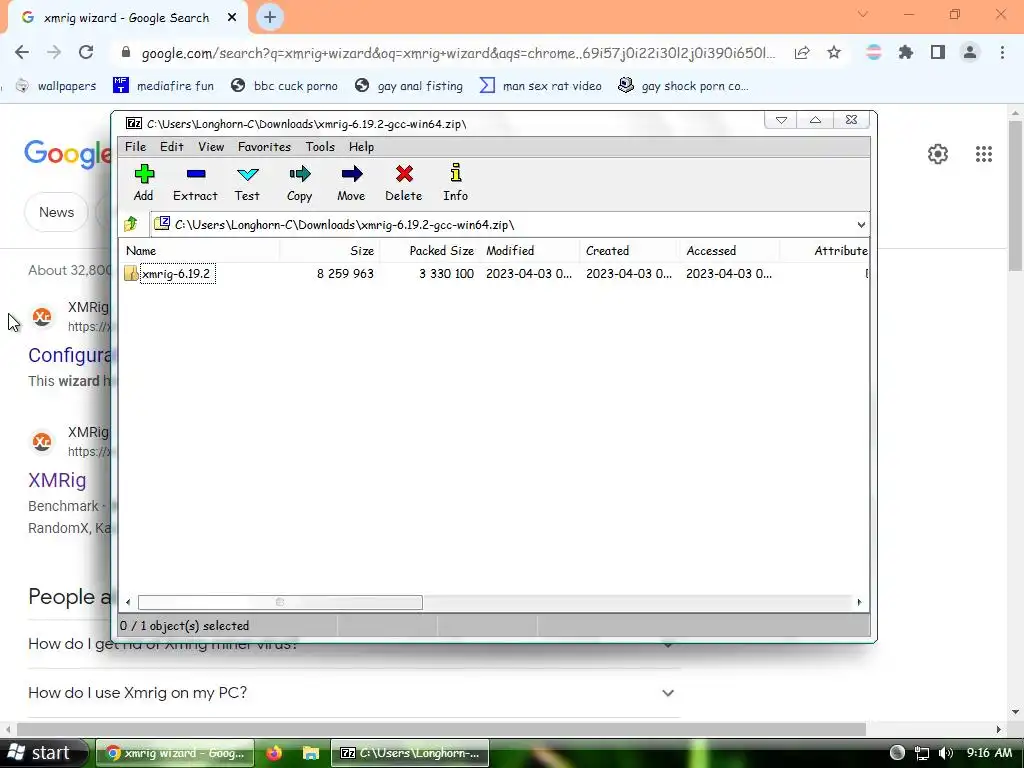Open the mediafire fun bookmark

point(163,86)
